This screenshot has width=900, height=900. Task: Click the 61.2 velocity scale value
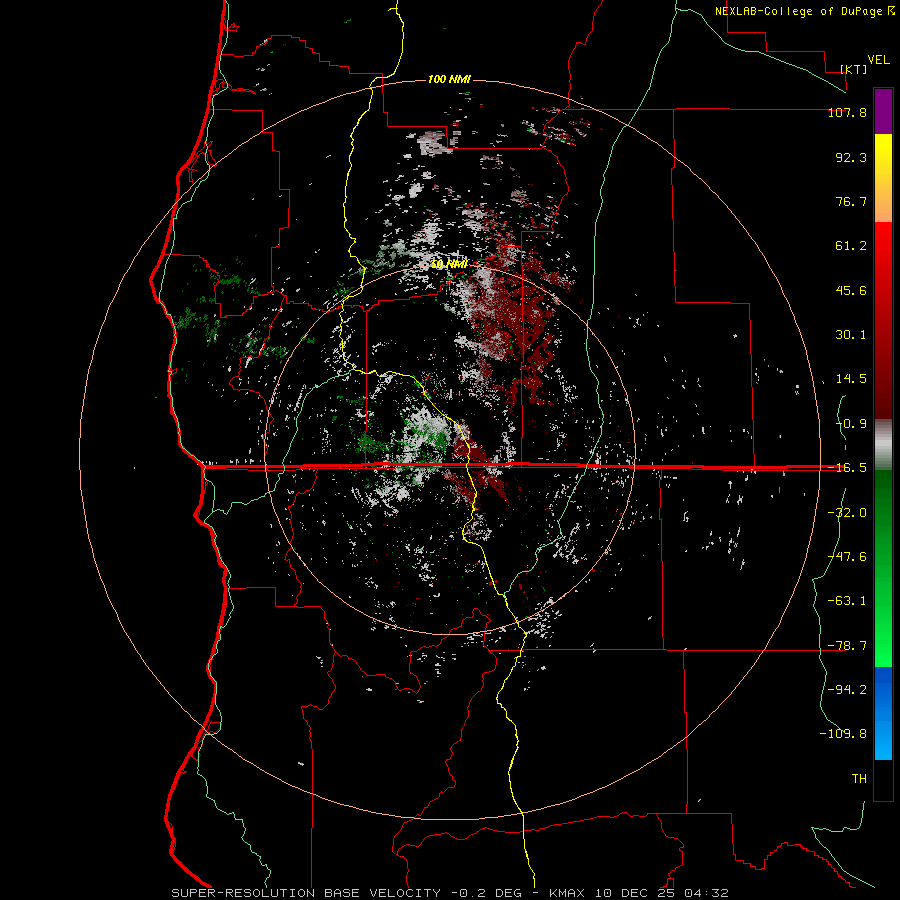click(x=851, y=246)
